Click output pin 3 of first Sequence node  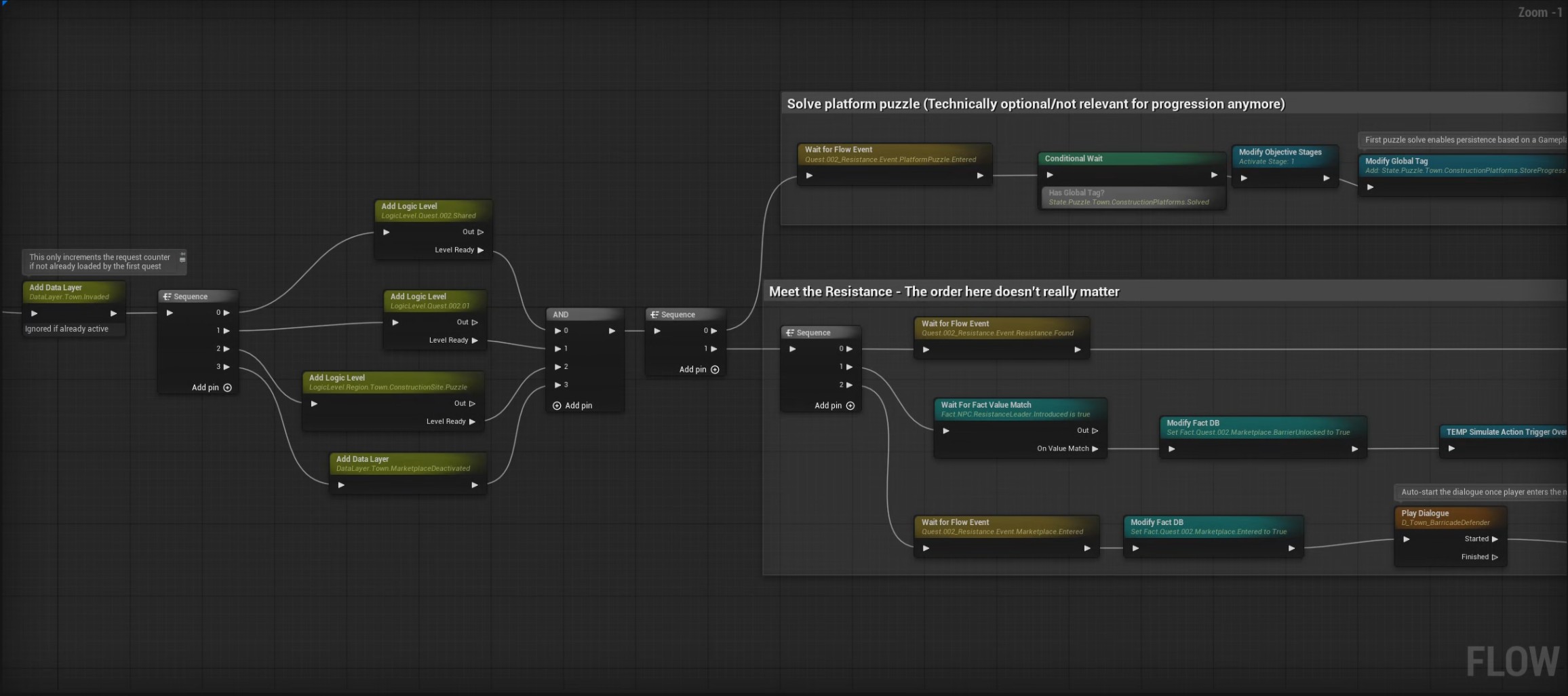[227, 367]
